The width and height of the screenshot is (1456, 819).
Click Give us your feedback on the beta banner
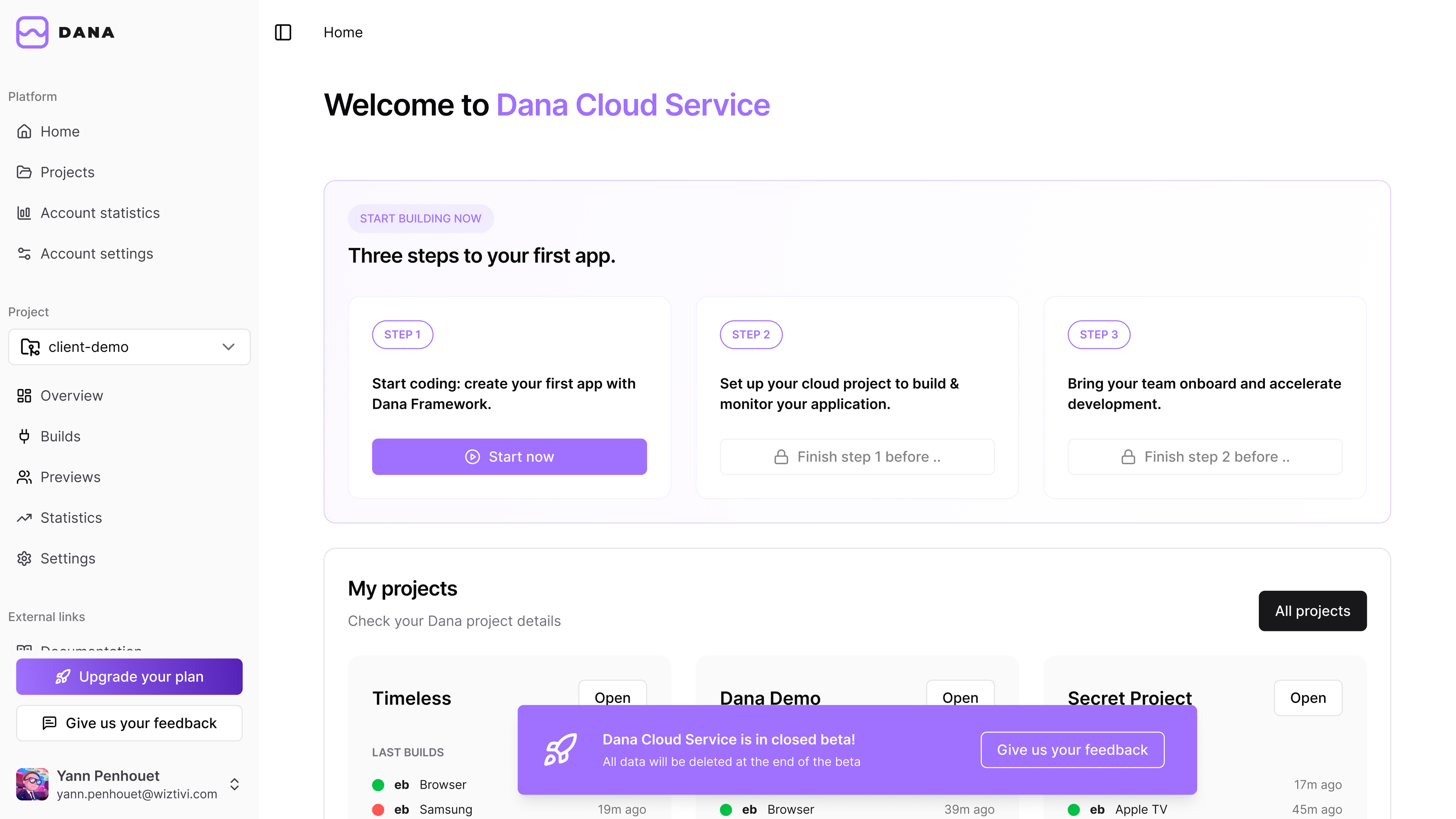point(1072,750)
